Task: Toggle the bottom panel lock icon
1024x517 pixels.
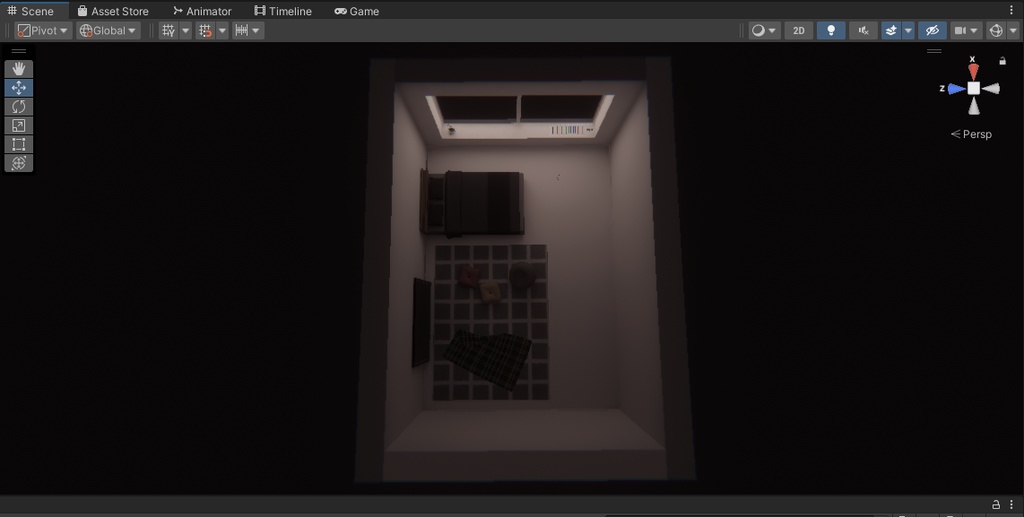Action: (x=996, y=505)
